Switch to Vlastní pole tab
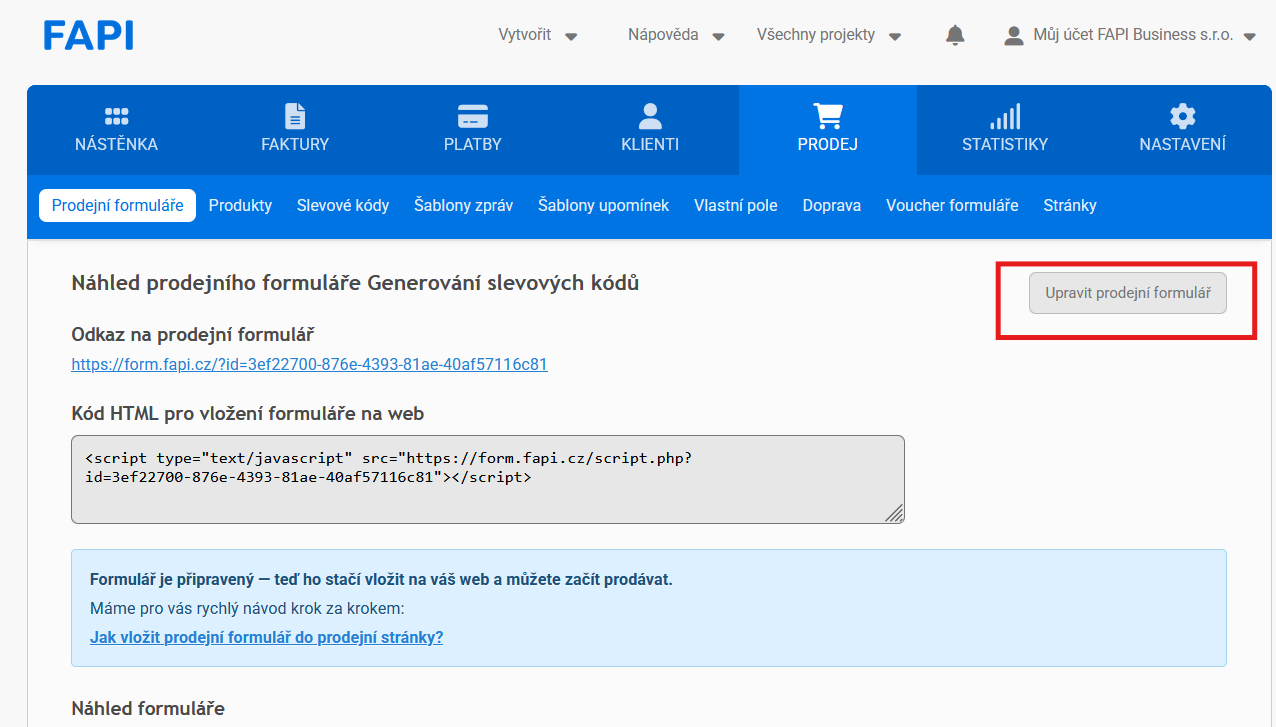Viewport: 1276px width, 727px height. [736, 205]
